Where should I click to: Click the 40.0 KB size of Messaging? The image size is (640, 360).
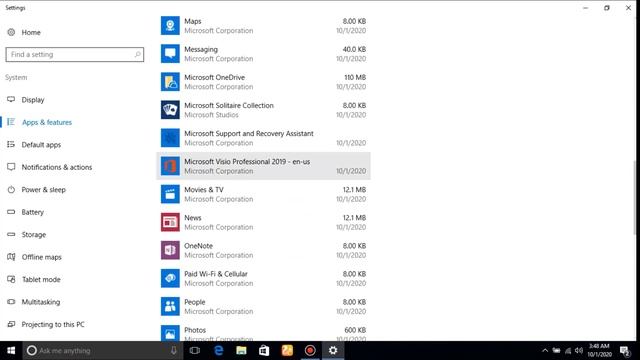tap(354, 49)
